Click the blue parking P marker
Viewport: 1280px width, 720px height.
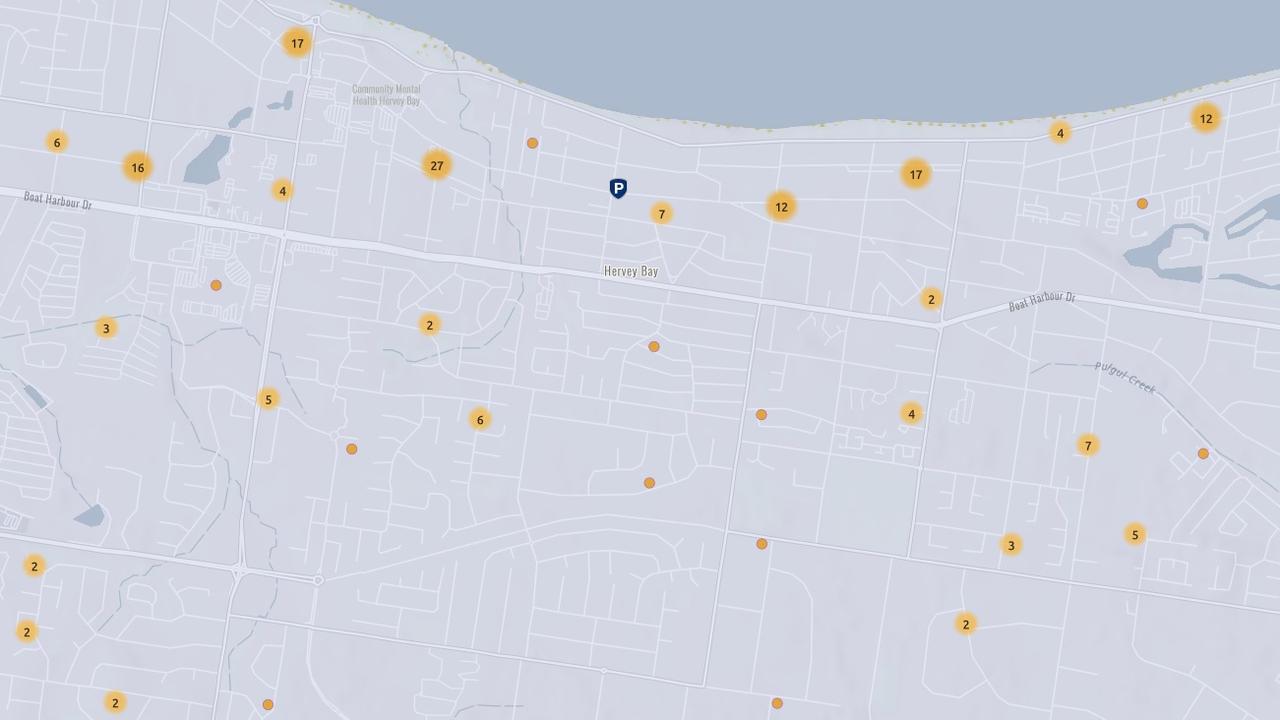(x=618, y=188)
